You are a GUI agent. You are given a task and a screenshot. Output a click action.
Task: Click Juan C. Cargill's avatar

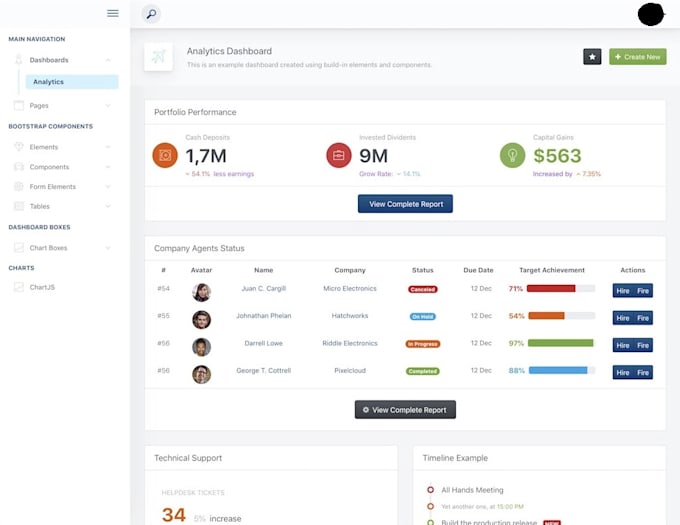tap(202, 292)
